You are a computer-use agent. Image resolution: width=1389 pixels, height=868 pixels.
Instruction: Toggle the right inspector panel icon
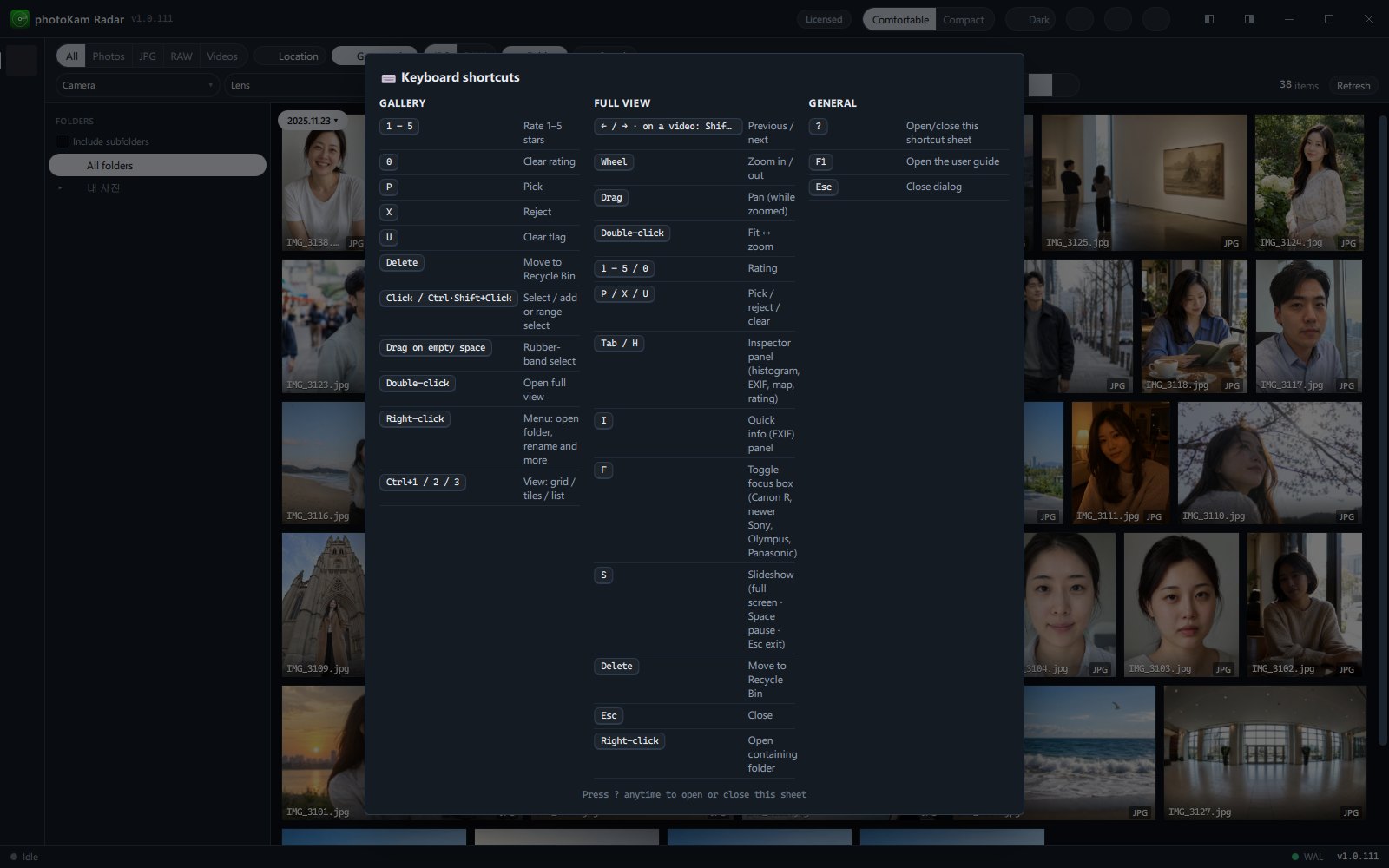[1248, 19]
